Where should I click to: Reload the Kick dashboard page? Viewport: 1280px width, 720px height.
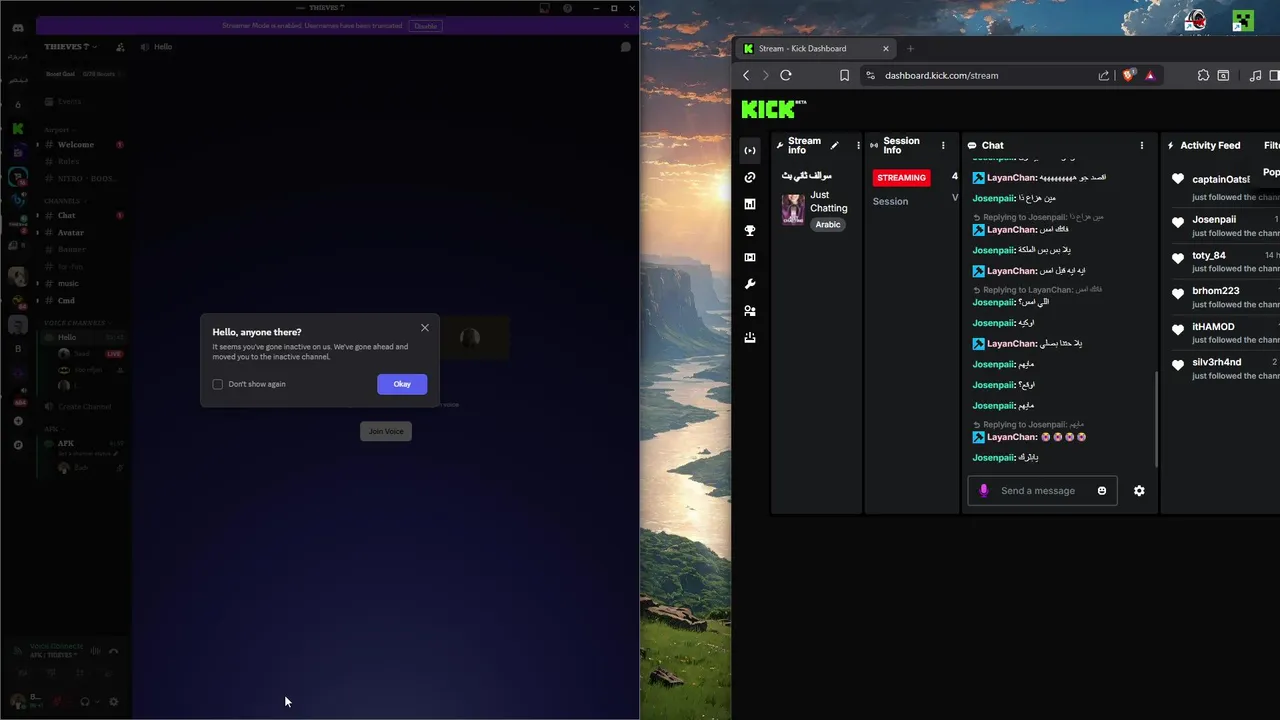(786, 75)
